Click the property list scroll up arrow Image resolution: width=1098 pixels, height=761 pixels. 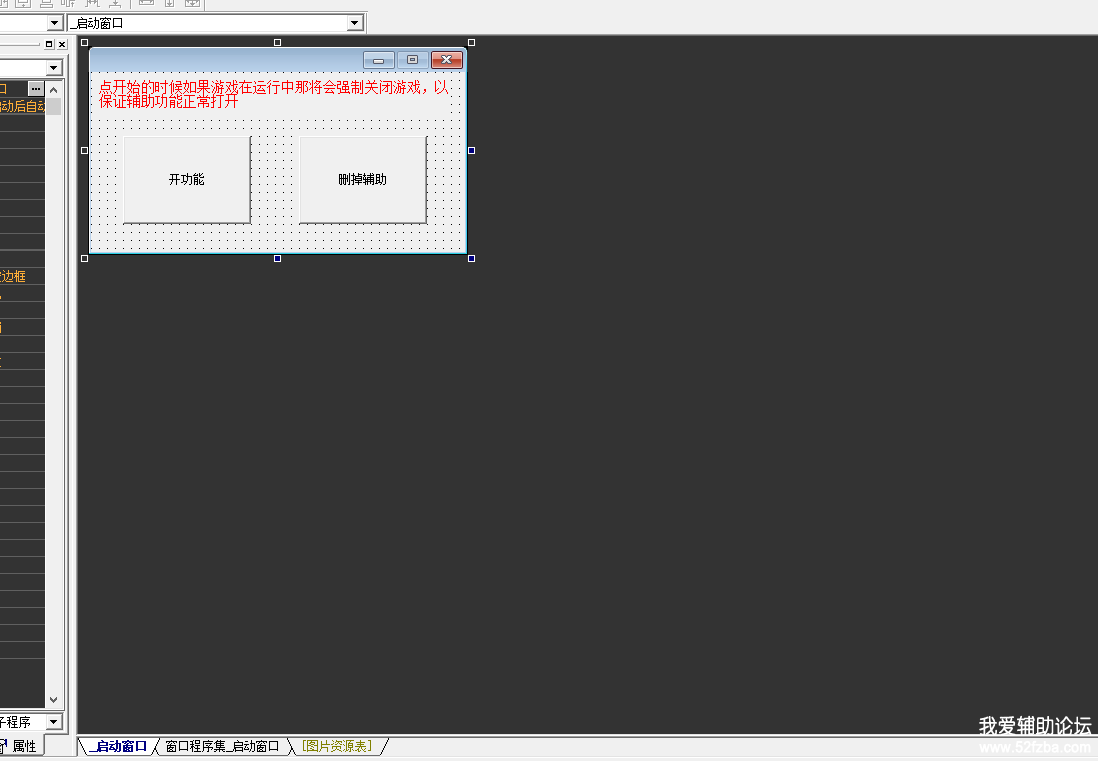[x=53, y=90]
